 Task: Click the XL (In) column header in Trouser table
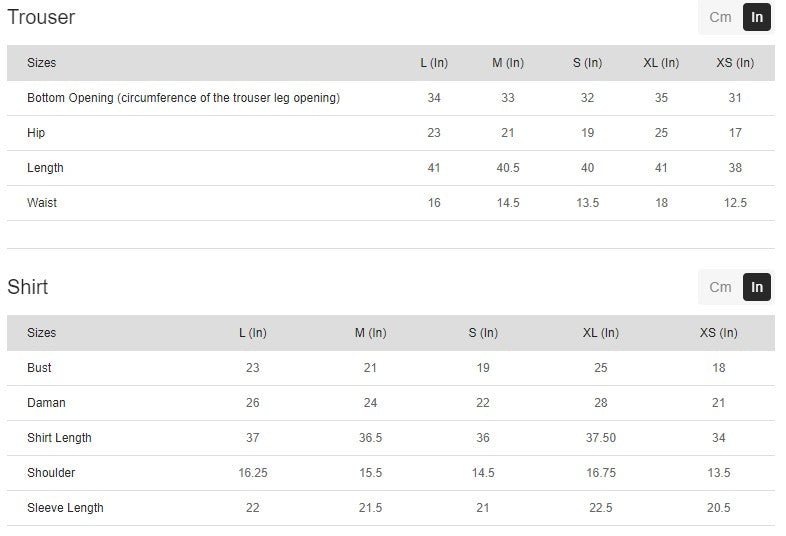pos(661,63)
